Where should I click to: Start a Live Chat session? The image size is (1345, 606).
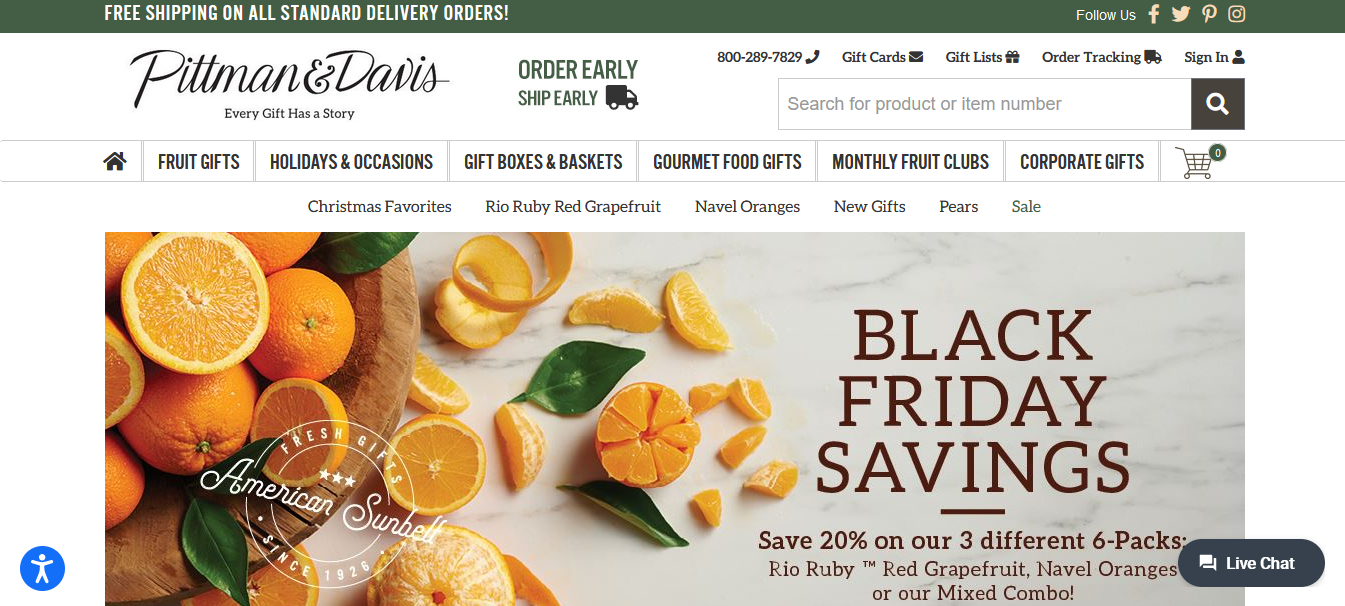(1251, 563)
